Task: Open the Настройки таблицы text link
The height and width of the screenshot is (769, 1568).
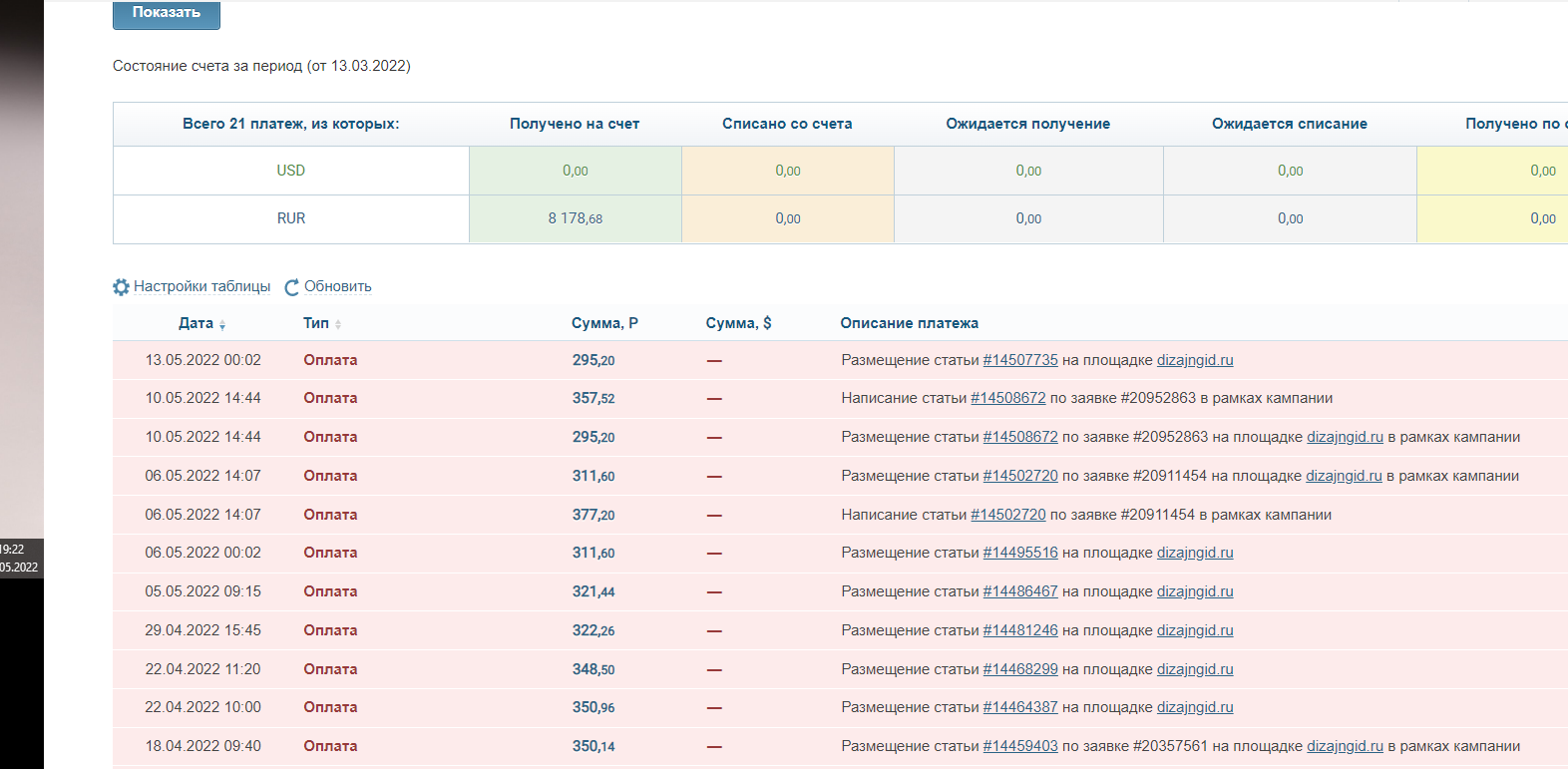Action: click(201, 286)
